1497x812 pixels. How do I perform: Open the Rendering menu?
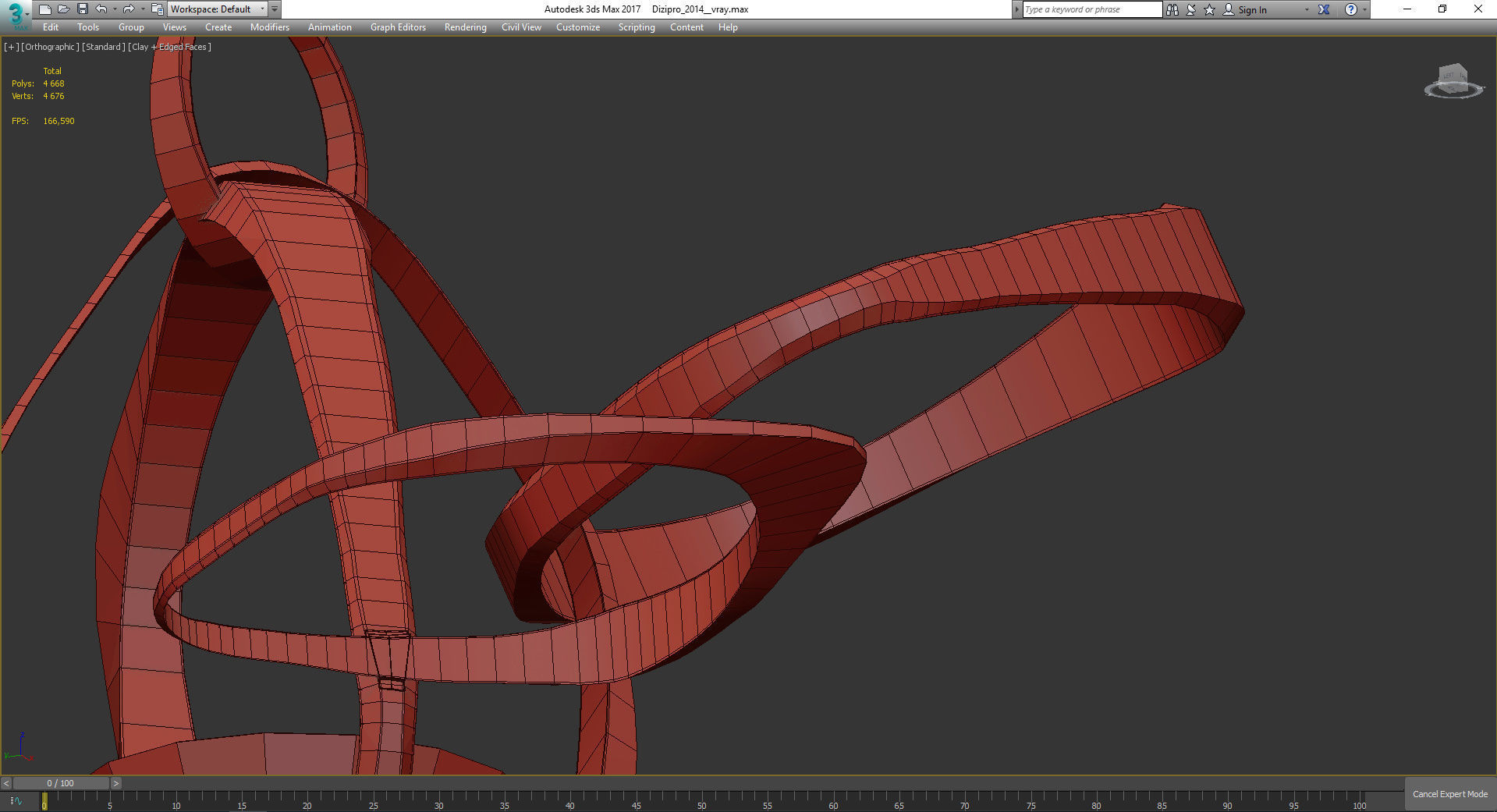point(466,27)
